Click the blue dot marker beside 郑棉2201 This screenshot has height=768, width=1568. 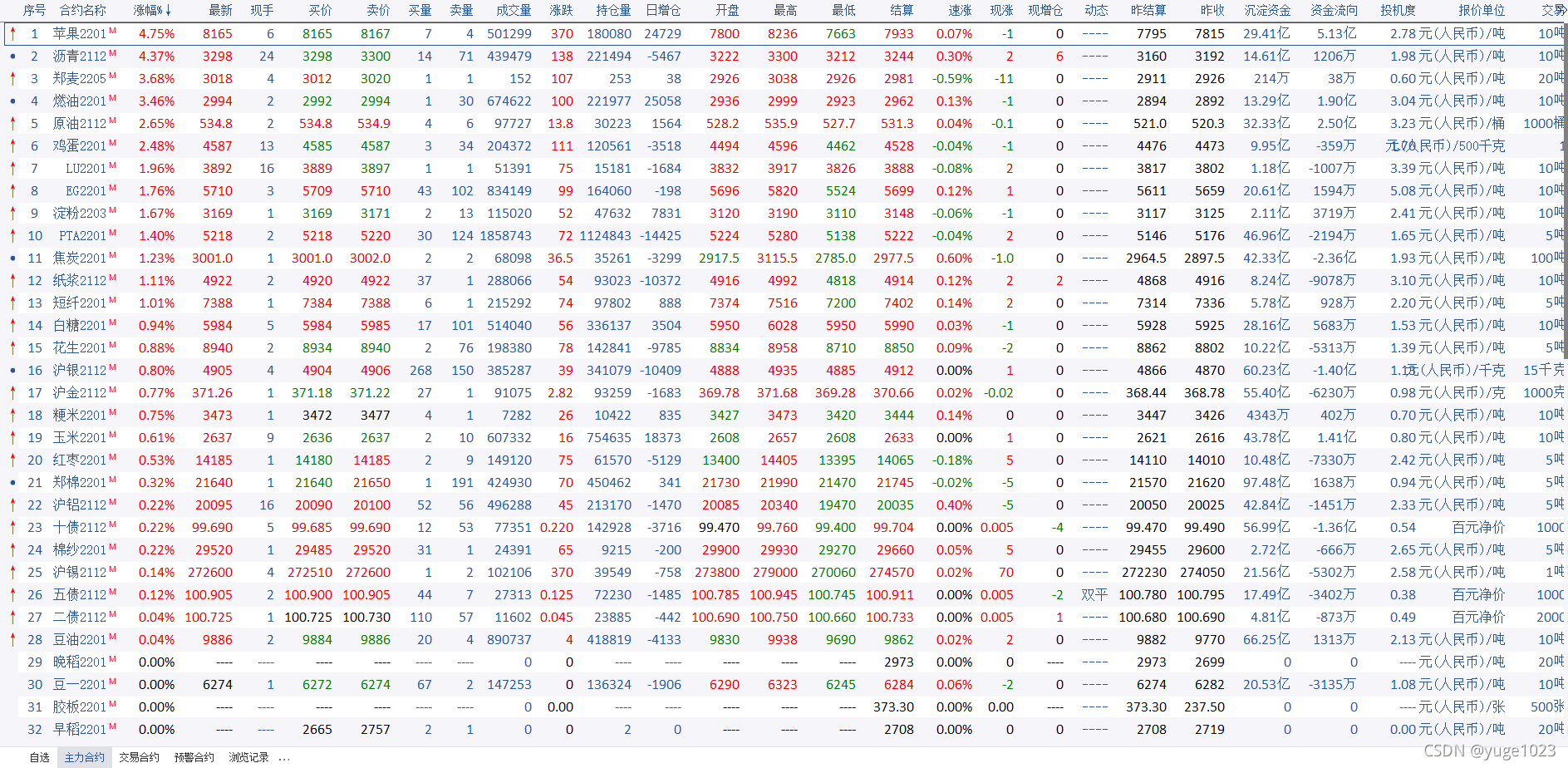[12, 482]
